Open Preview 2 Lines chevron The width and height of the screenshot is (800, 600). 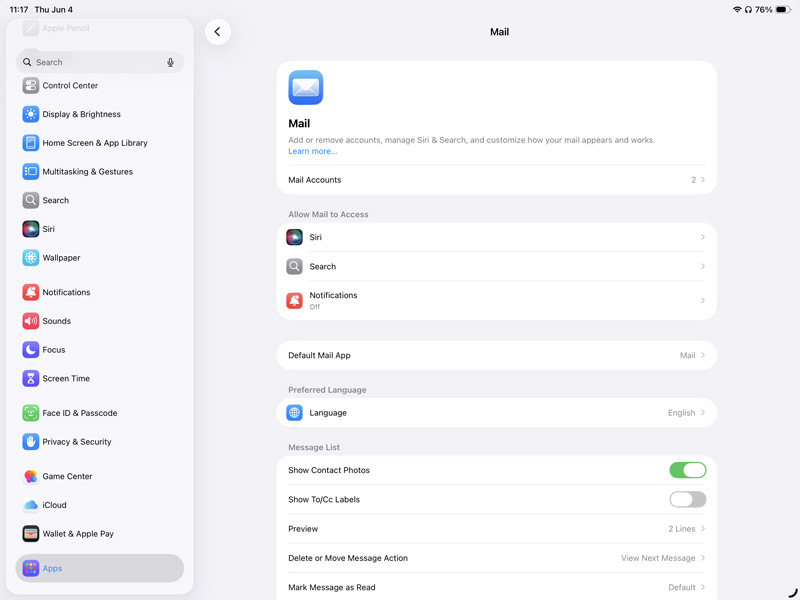pos(703,529)
